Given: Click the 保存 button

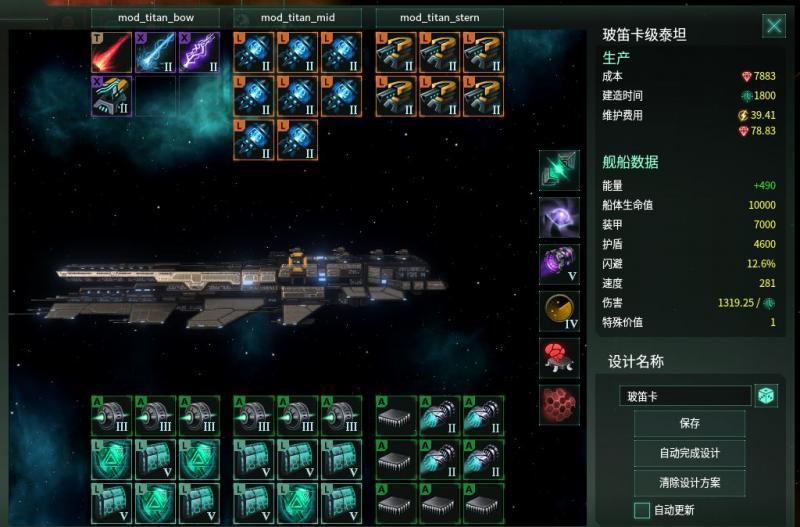Looking at the screenshot, I should click(689, 423).
